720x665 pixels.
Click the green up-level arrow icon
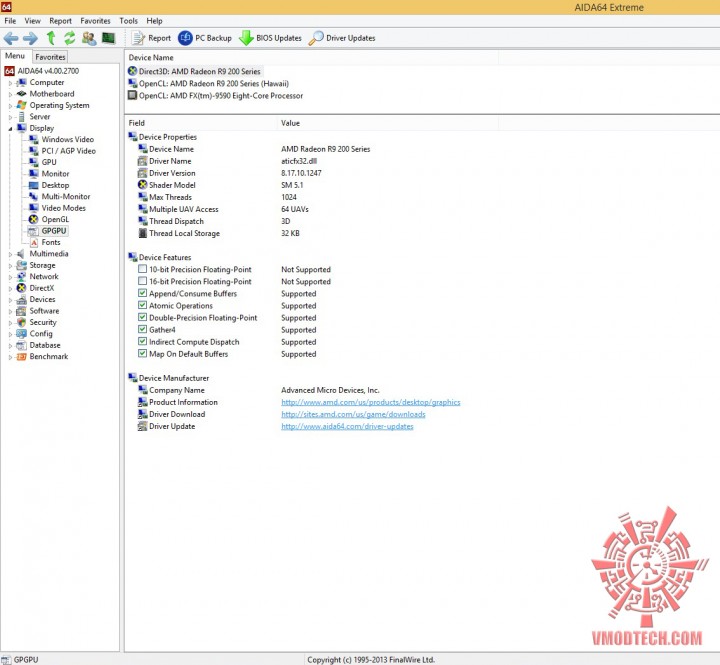(51, 38)
